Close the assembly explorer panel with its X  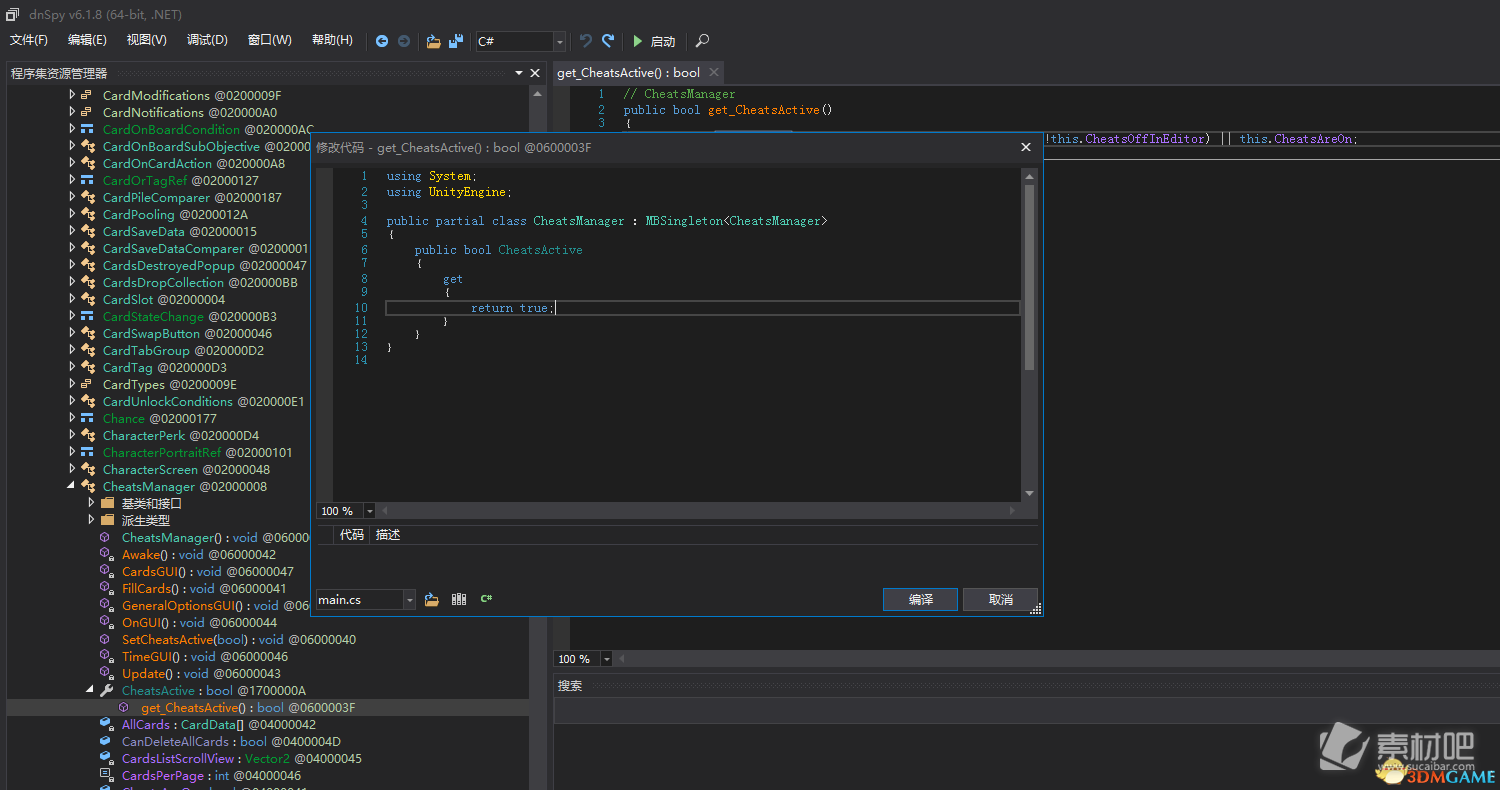coord(535,73)
